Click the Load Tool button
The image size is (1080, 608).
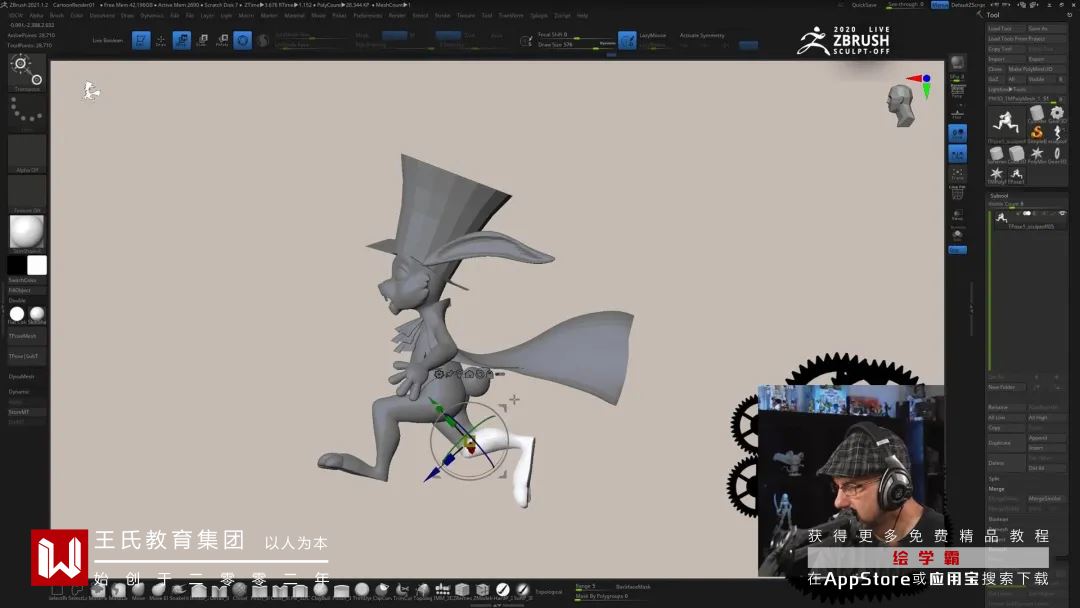[1006, 29]
